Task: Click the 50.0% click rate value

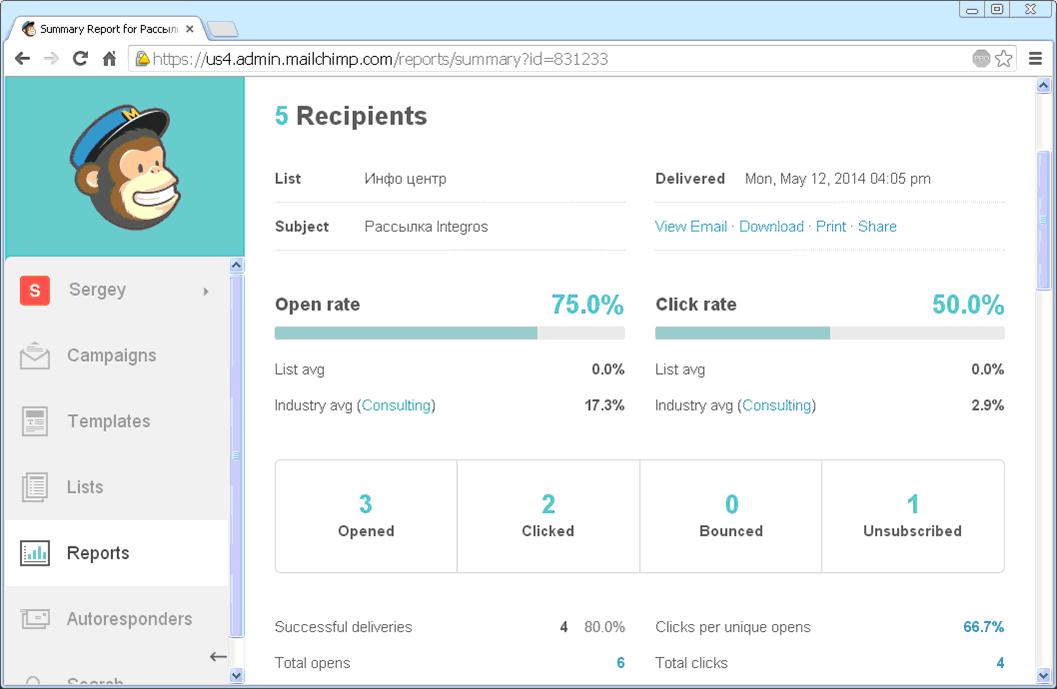Action: click(x=968, y=305)
